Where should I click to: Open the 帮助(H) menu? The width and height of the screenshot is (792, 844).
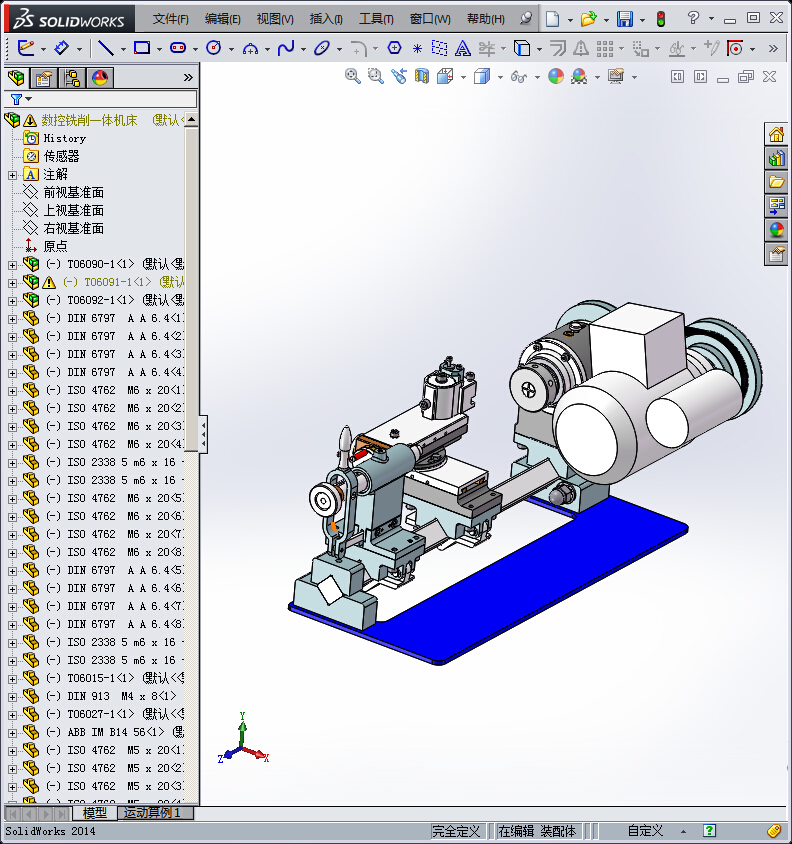(x=486, y=19)
